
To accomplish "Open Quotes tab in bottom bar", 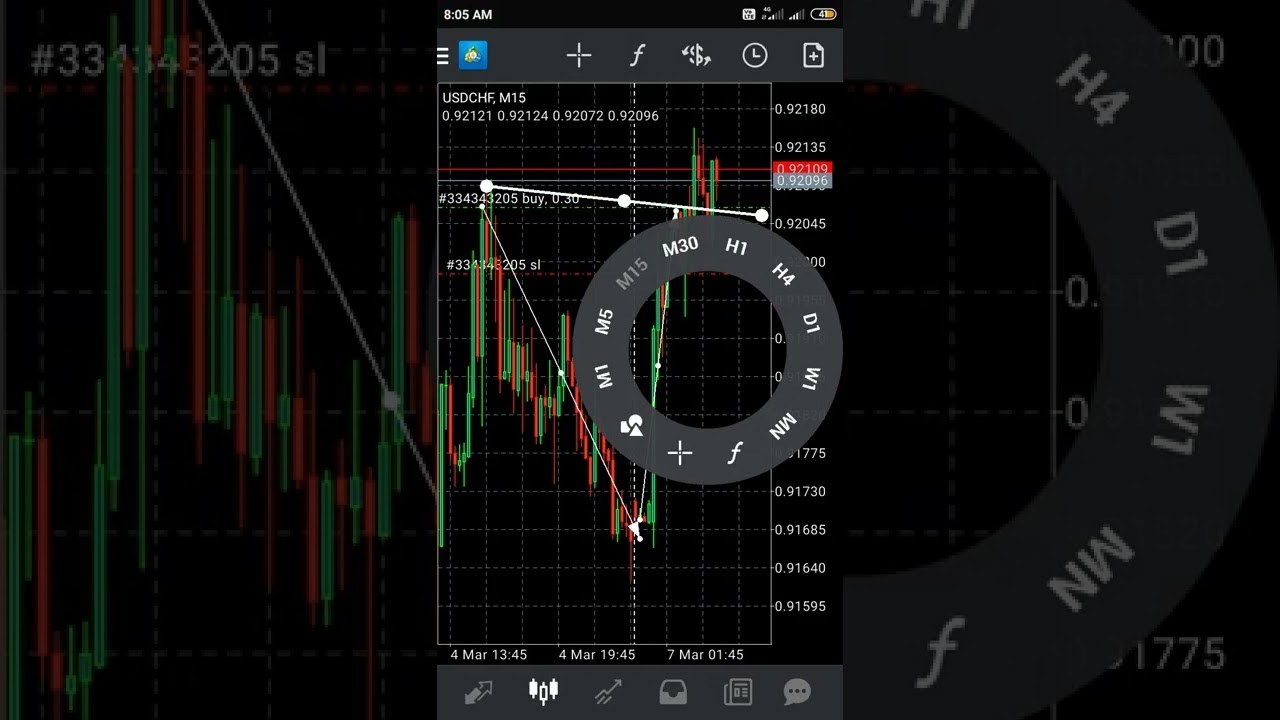I will pos(478,692).
